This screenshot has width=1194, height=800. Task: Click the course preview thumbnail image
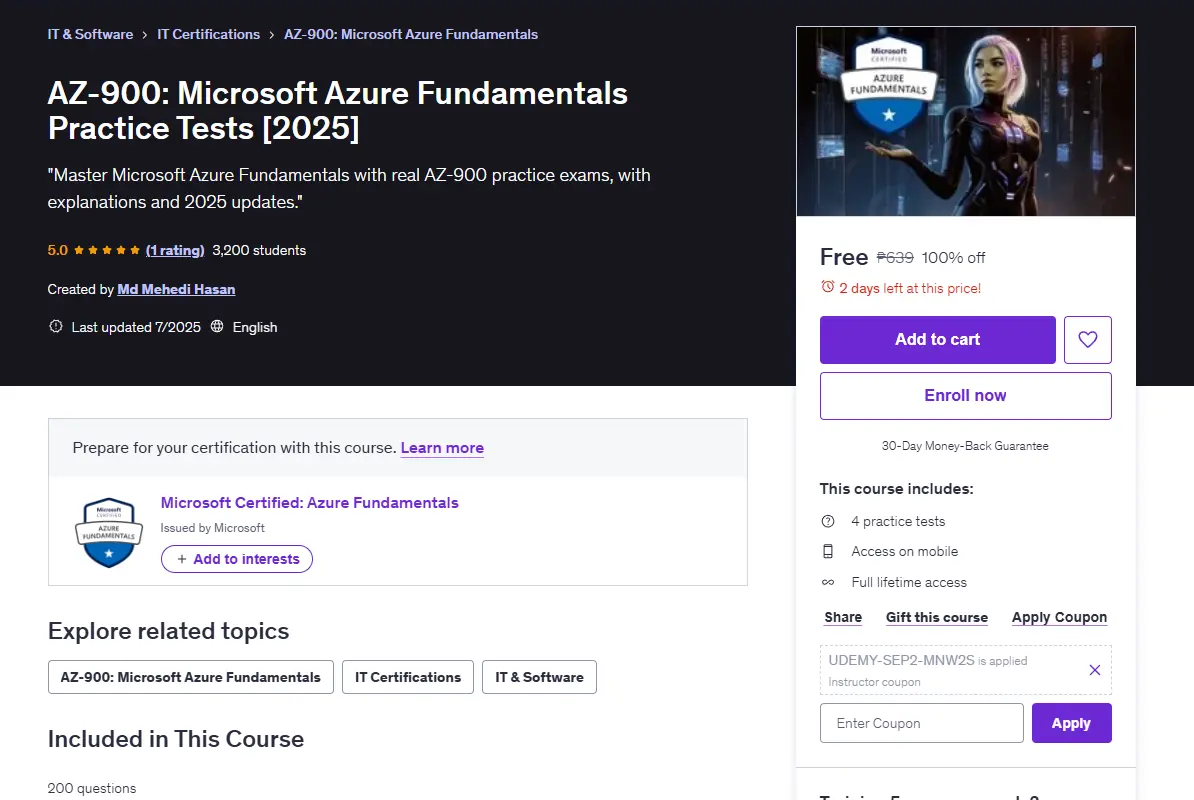[x=966, y=121]
